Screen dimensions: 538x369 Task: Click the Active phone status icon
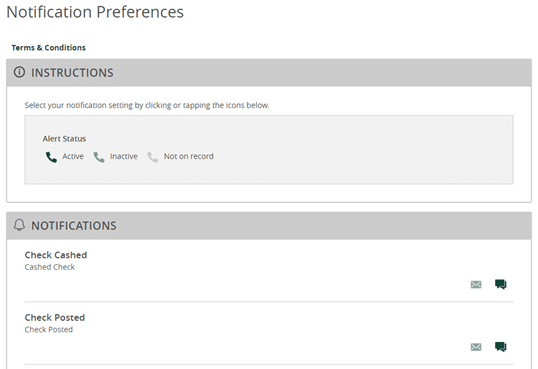(51, 157)
